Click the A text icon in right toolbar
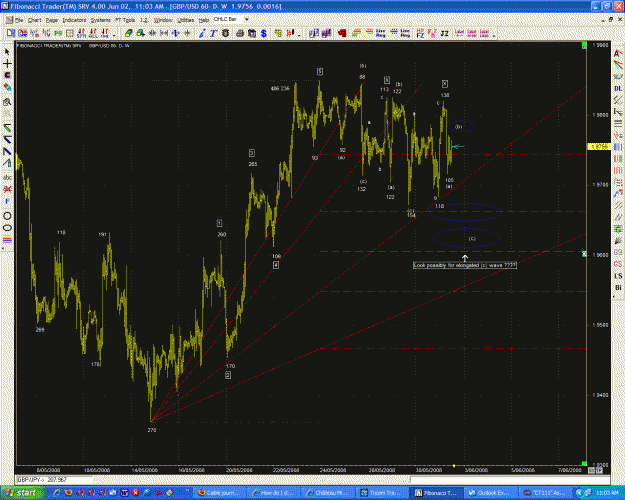 (x=618, y=53)
